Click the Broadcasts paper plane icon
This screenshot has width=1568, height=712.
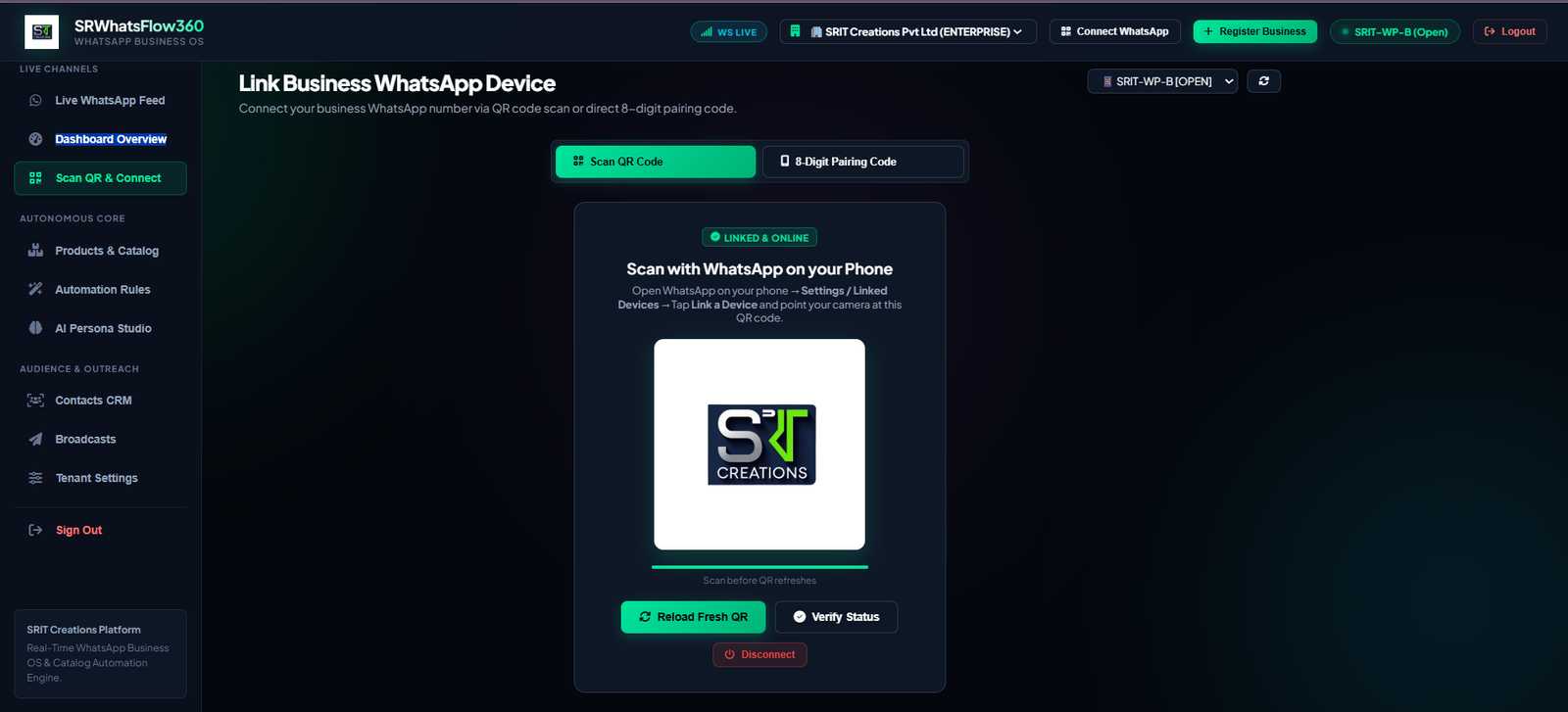35,440
